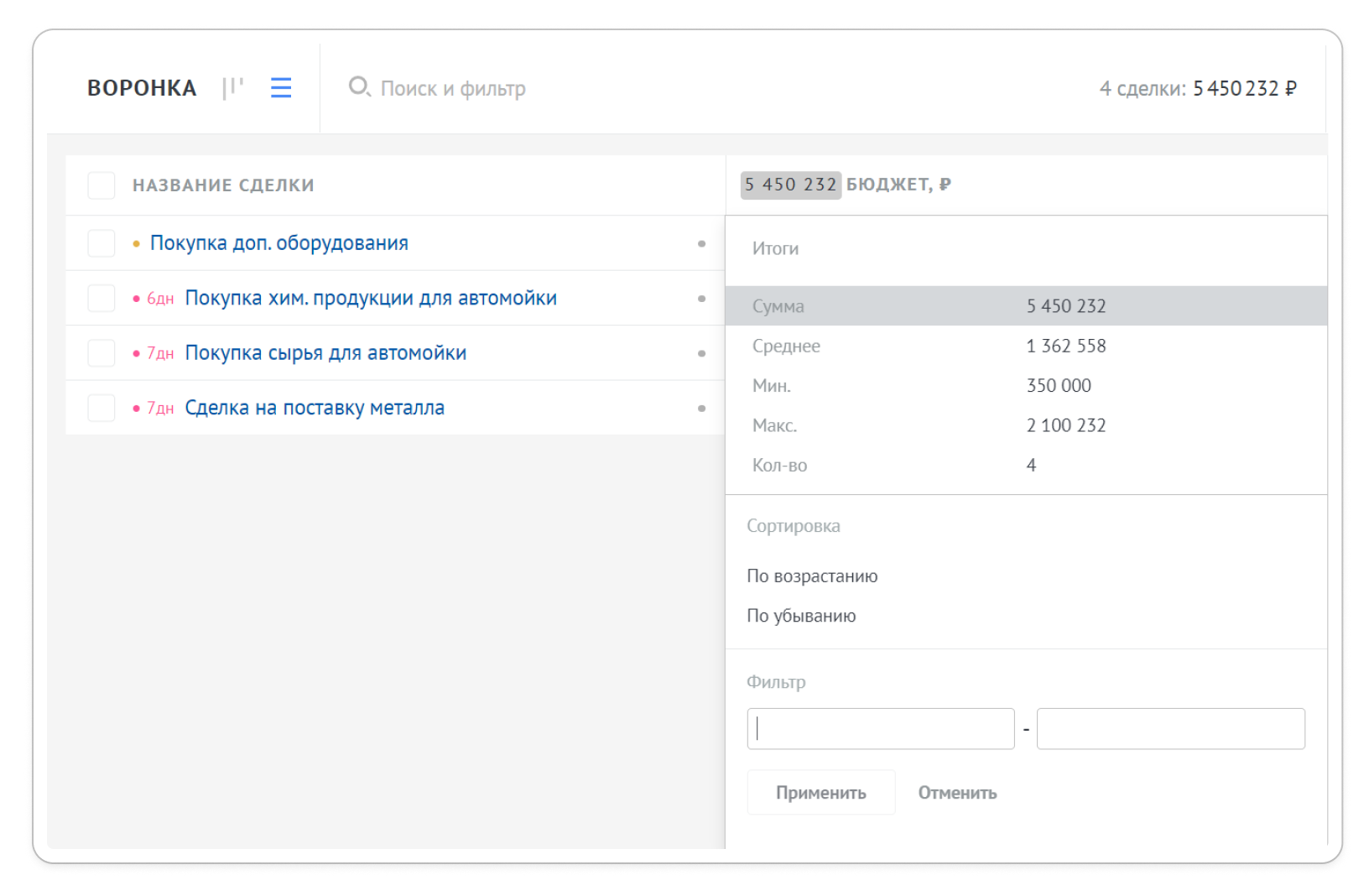Open the deal Покупка сырья для автомойки
This screenshot has height=896, width=1369.
click(x=326, y=352)
